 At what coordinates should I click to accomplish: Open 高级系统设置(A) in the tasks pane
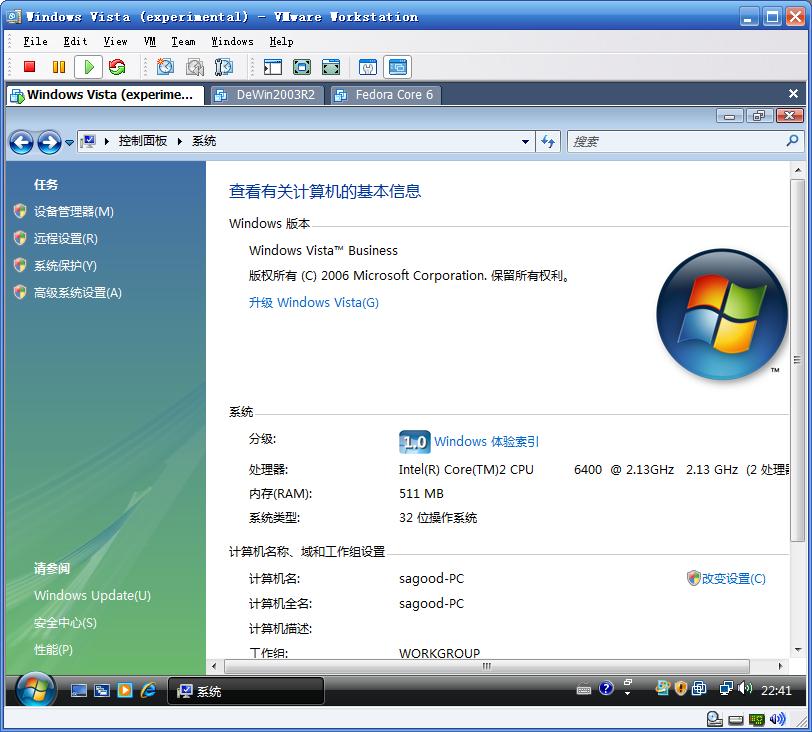click(78, 292)
